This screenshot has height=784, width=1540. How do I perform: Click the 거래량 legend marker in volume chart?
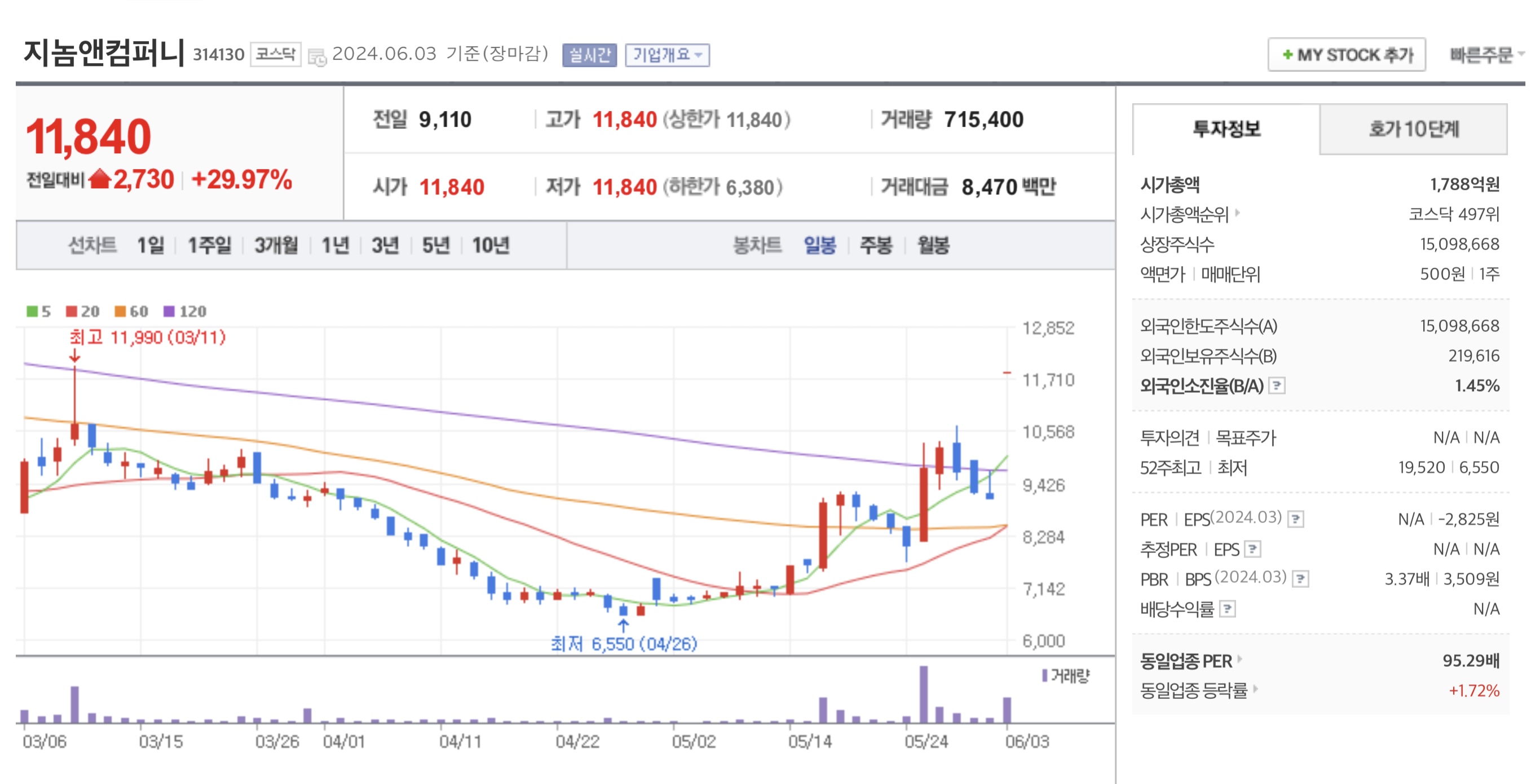pyautogui.click(x=1044, y=675)
